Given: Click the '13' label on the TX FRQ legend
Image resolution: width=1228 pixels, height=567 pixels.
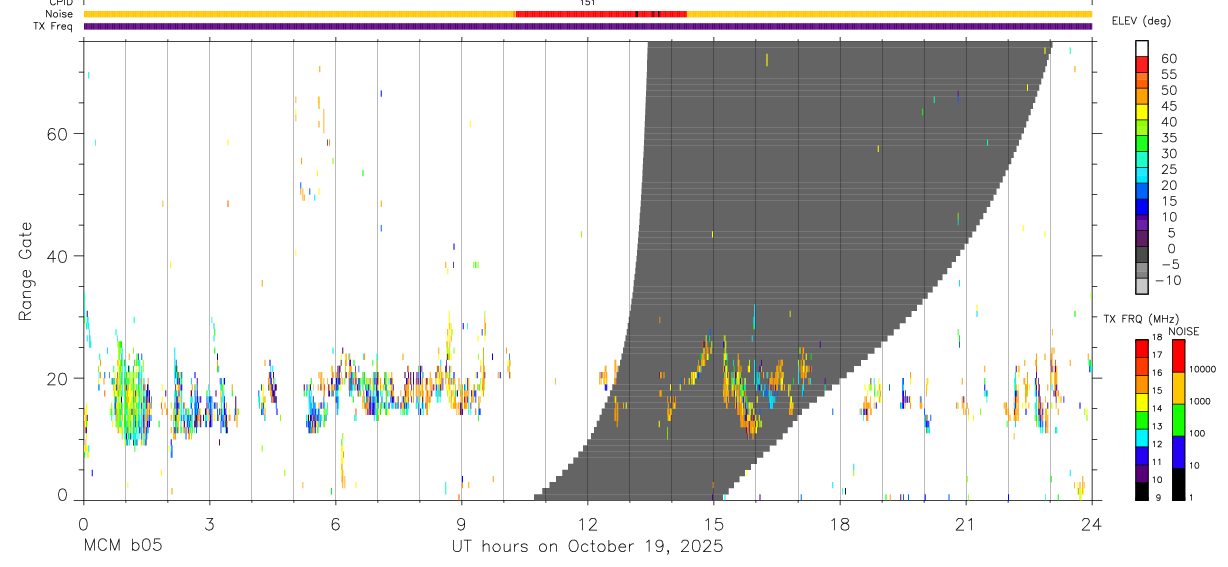Looking at the screenshot, I should point(1156,425).
